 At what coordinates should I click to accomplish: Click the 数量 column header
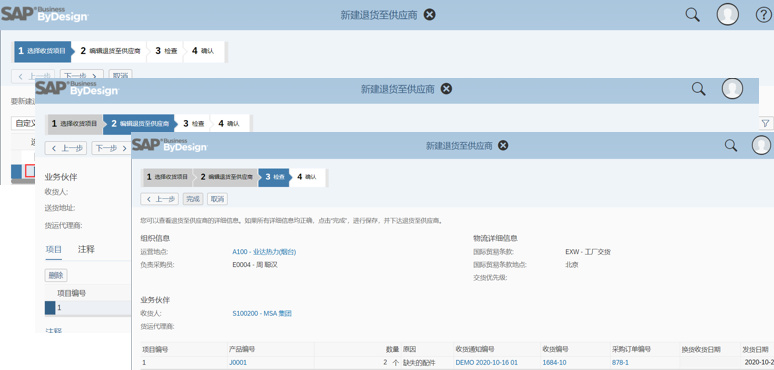[392, 350]
